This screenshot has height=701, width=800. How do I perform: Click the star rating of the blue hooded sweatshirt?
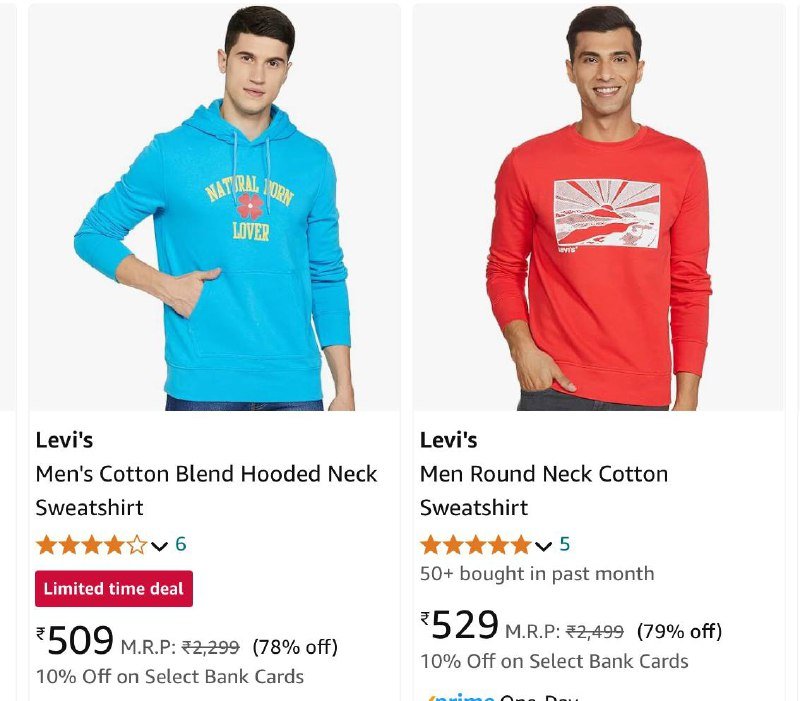(x=91, y=545)
